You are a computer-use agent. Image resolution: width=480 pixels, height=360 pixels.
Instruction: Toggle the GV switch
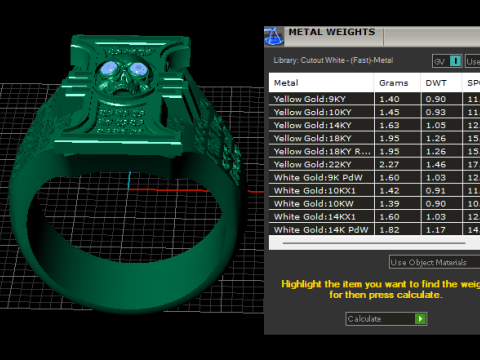(447, 61)
